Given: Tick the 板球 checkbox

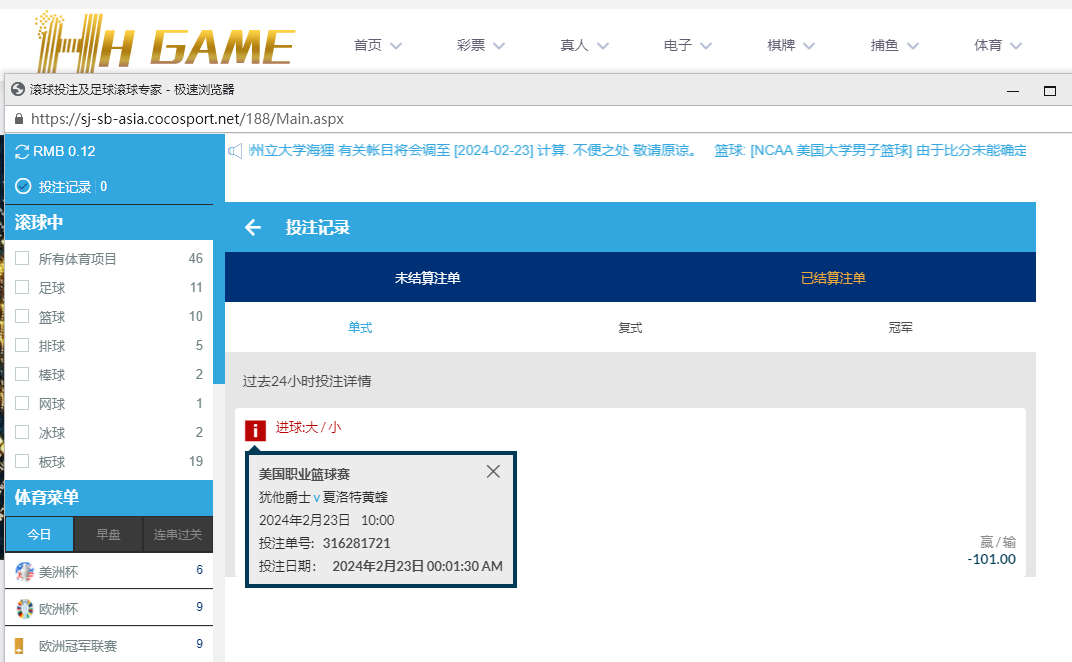Looking at the screenshot, I should tap(22, 461).
